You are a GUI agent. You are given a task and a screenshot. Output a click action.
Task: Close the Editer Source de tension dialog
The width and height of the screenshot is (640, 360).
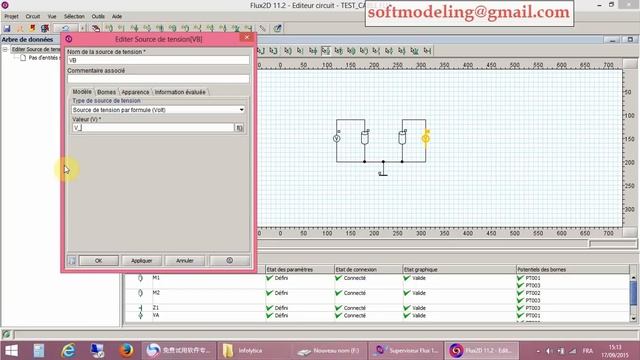click(x=247, y=38)
